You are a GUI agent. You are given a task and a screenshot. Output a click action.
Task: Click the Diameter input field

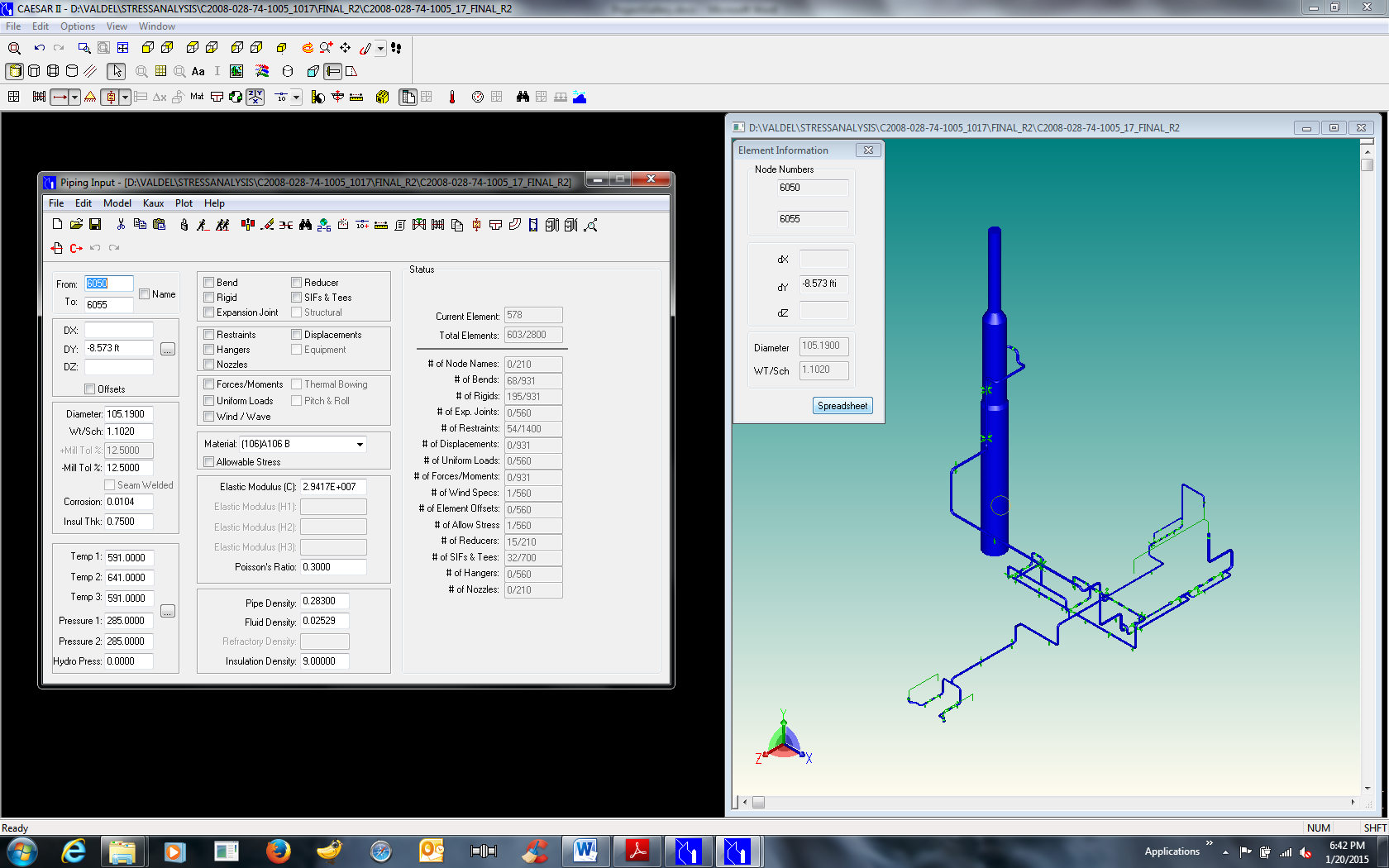(128, 414)
